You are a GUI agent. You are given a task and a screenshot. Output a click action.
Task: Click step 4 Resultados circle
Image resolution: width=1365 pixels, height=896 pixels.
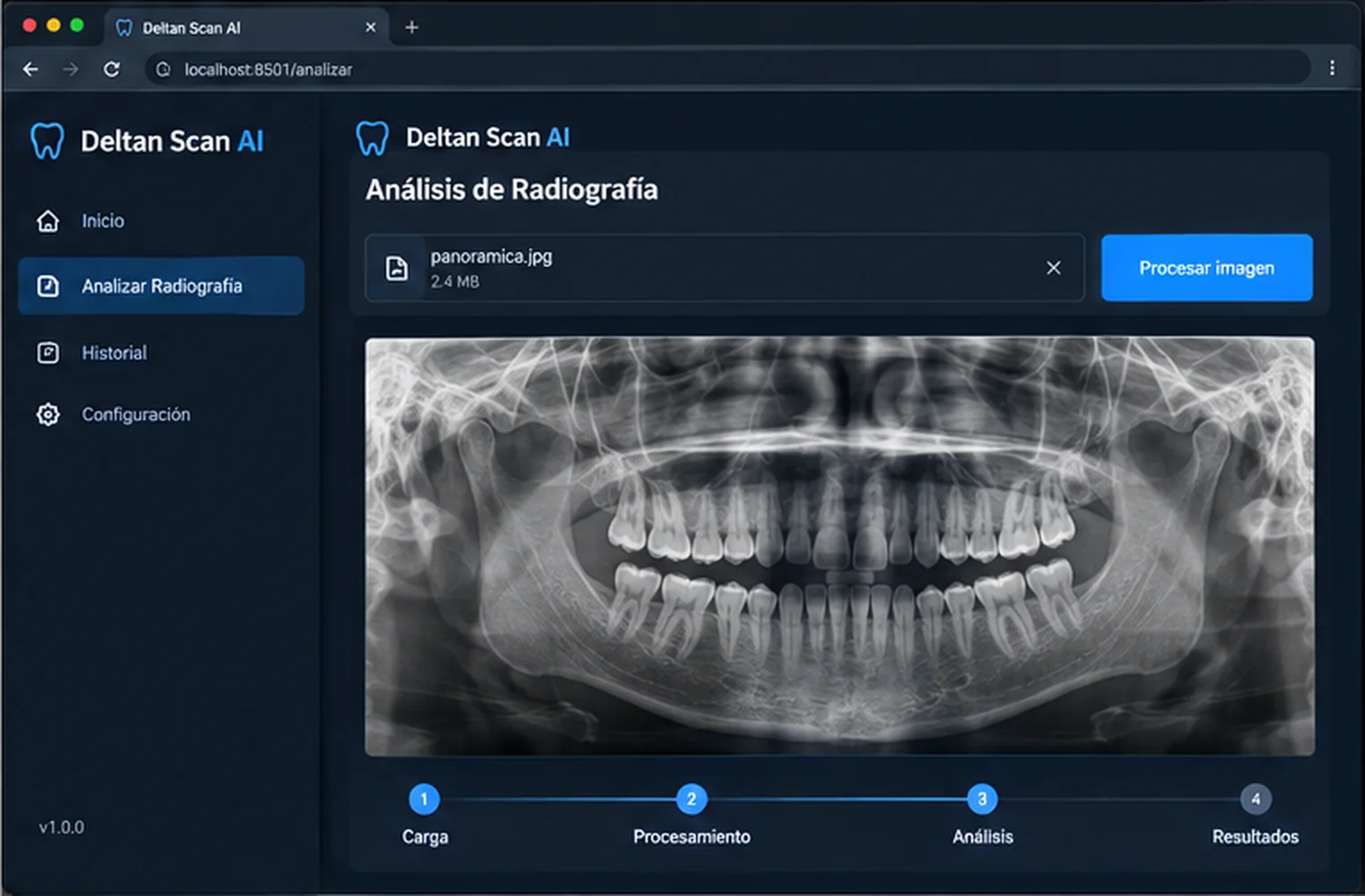[1256, 799]
